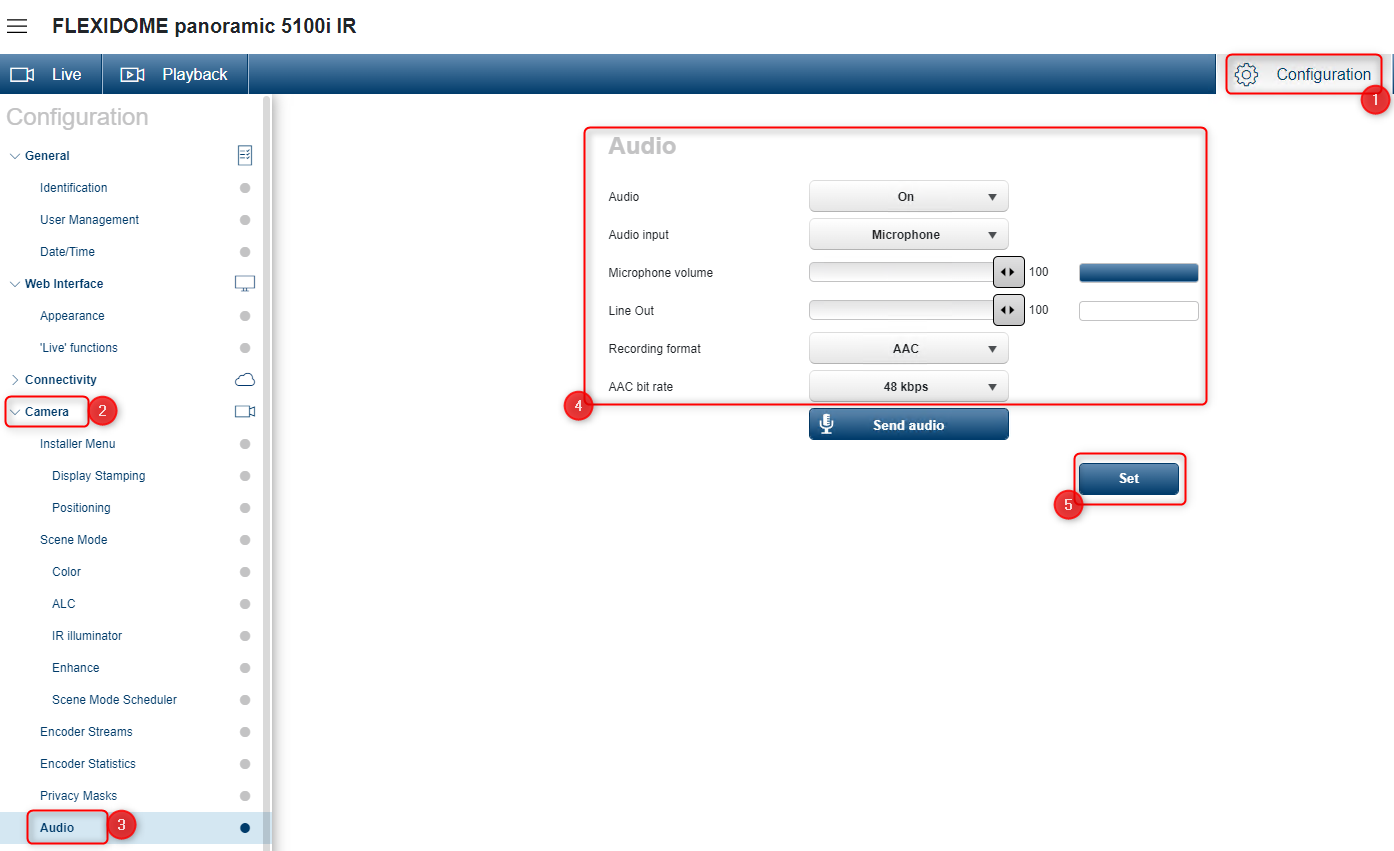Open IR illuminator settings
This screenshot has height=851, width=1394.
coord(87,635)
